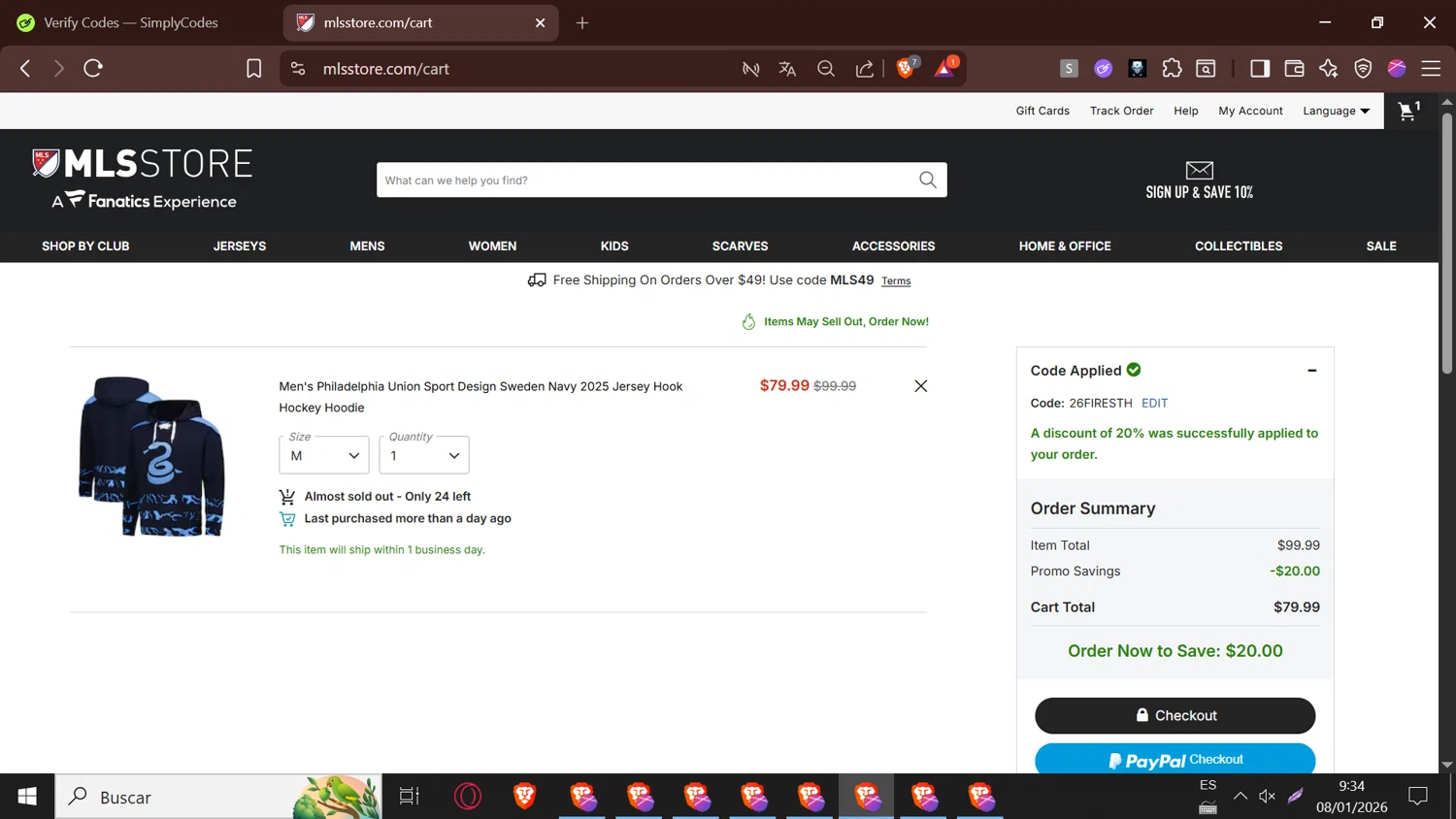1456x819 pixels.
Task: Open Brave Wallet icon
Action: [x=1294, y=68]
